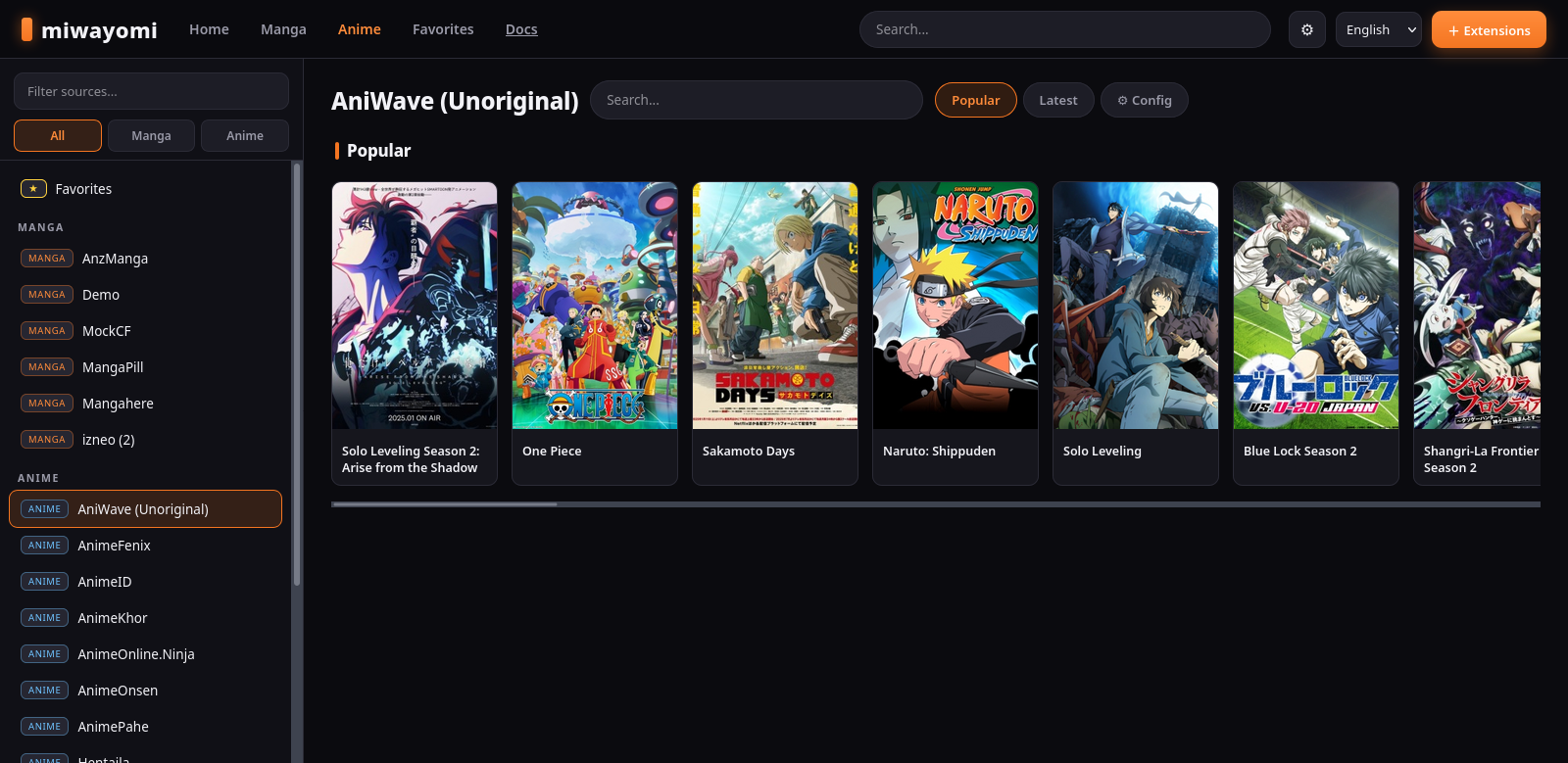Go to the Home nav item
This screenshot has height=763, width=1568.
coord(209,29)
